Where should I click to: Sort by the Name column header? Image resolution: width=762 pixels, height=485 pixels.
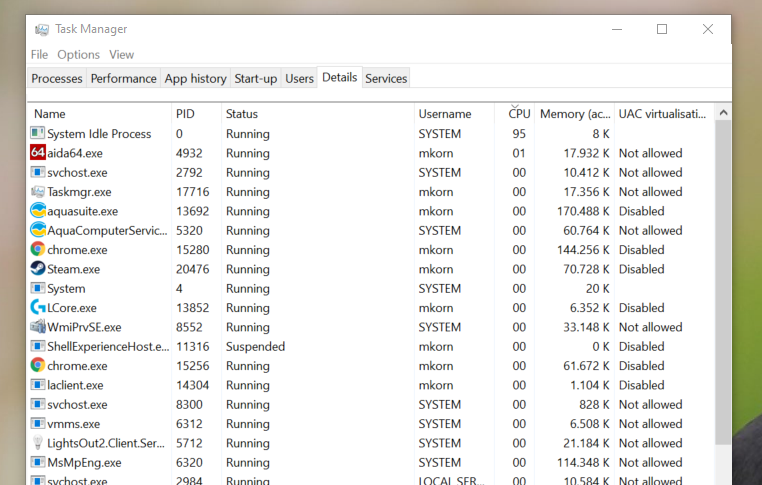[99, 114]
